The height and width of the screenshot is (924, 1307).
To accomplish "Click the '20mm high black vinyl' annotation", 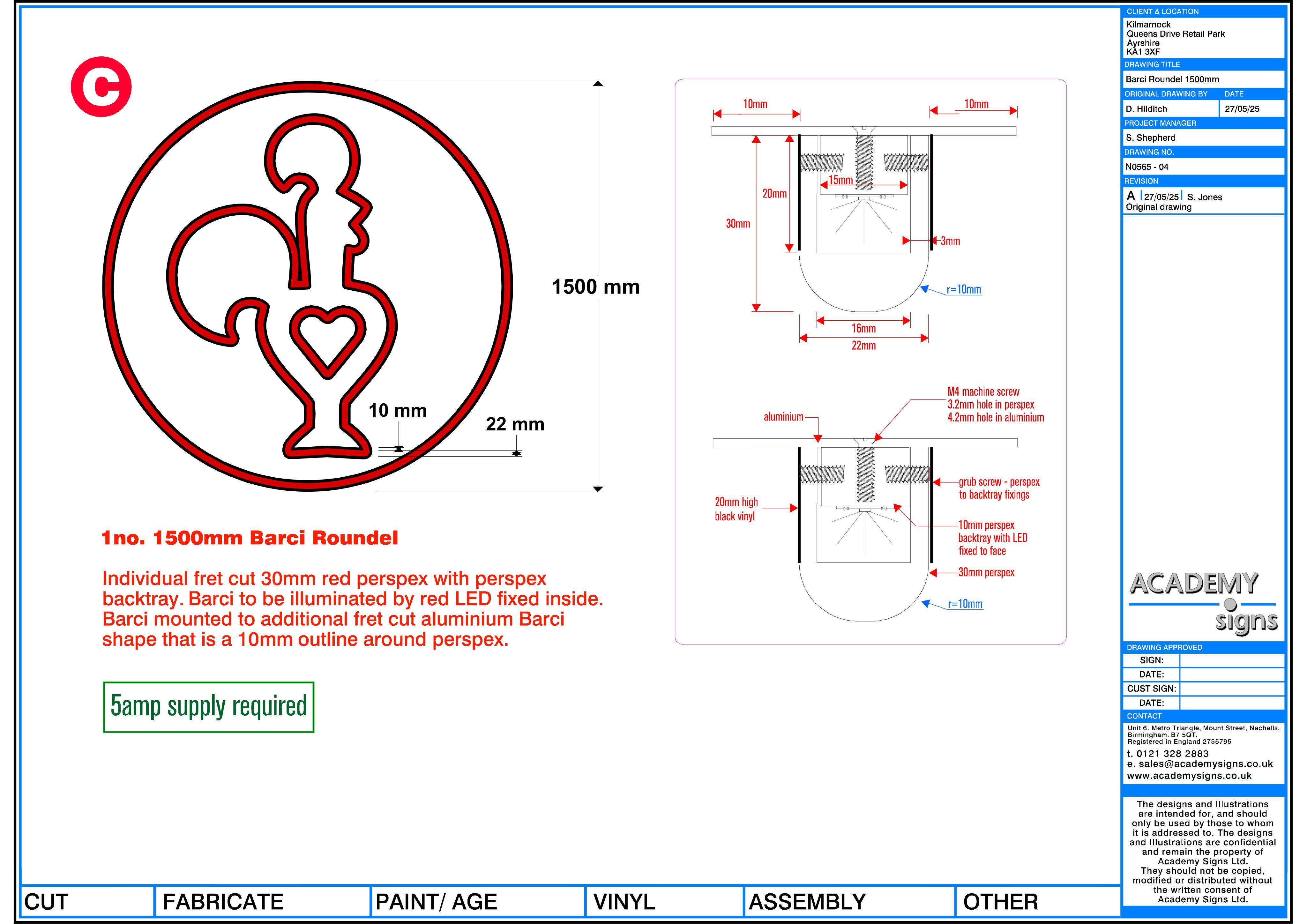I will click(x=736, y=509).
